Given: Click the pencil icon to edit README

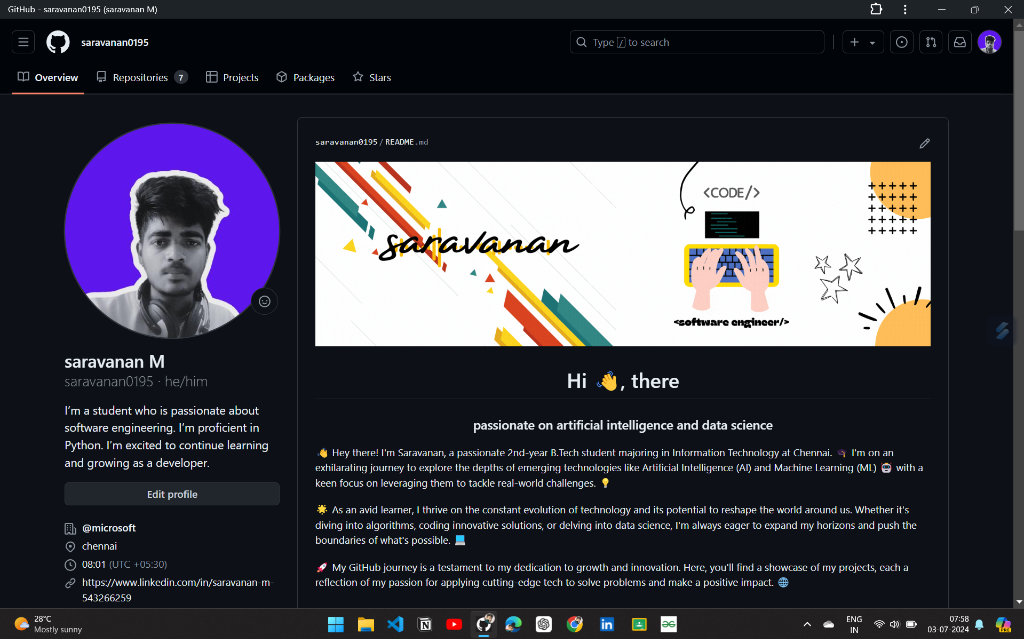Looking at the screenshot, I should [925, 143].
